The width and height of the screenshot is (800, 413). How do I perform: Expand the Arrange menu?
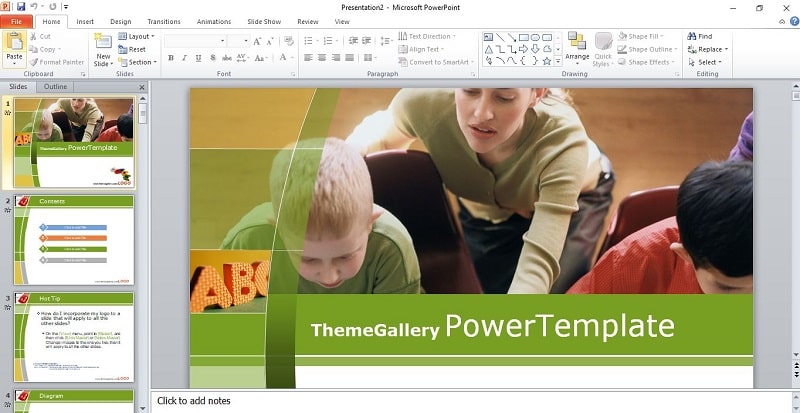coord(577,48)
